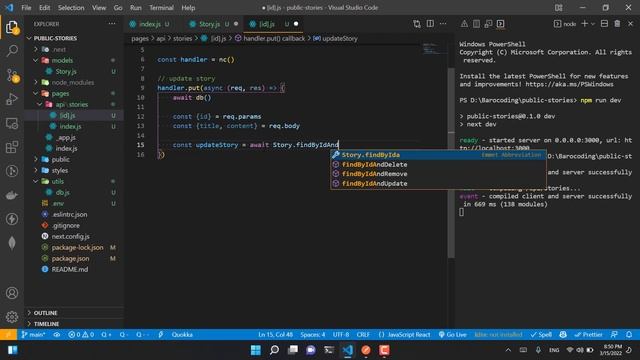Open the Help menu
This screenshot has height=360, width=640.
click(188, 8)
